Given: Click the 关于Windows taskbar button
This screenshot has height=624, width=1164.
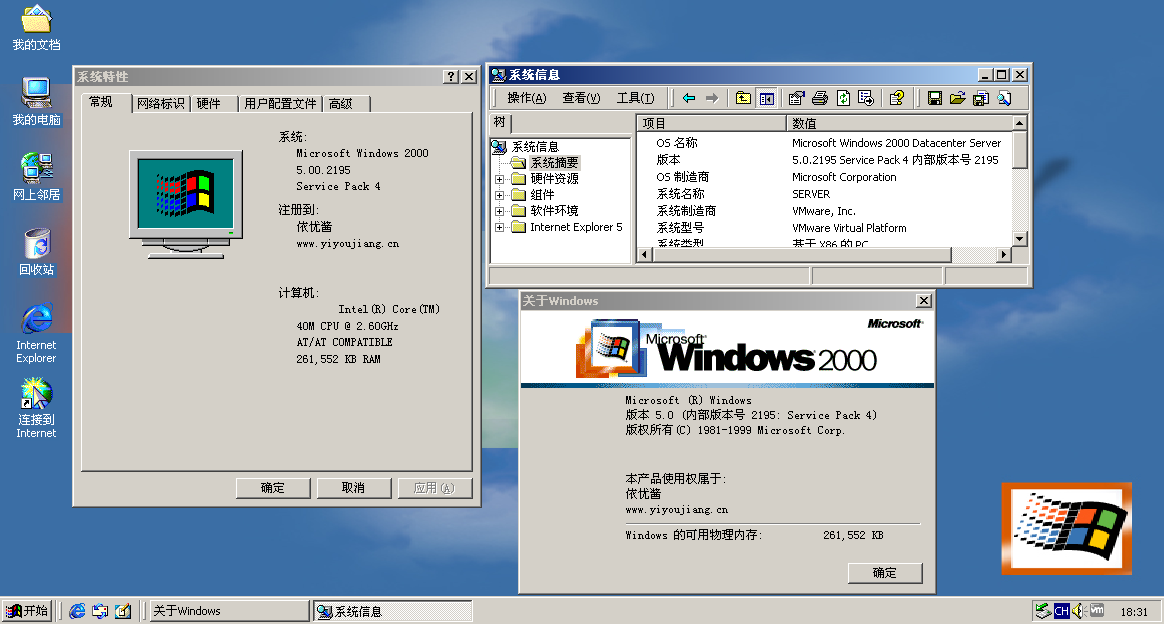Looking at the screenshot, I should pos(229,611).
